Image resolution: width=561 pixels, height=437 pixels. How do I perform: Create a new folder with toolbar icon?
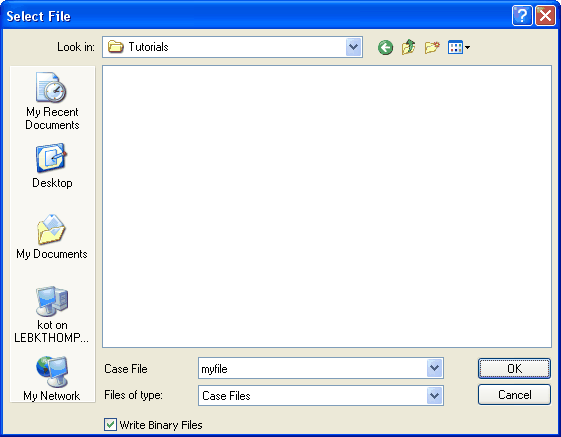(x=432, y=47)
